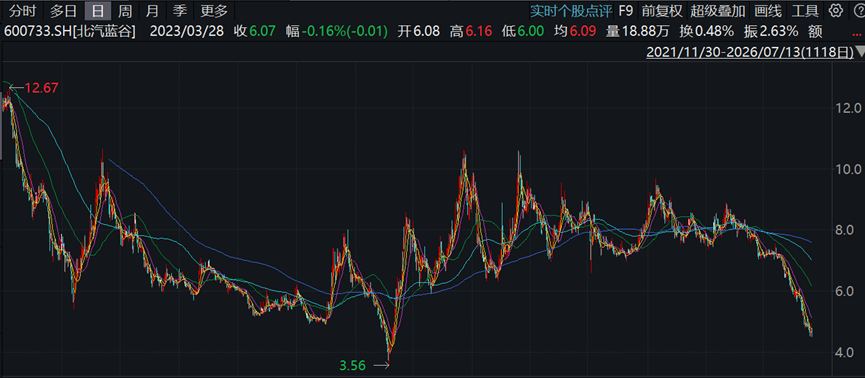Click the F9 deep data button
Screen dimensions: 865x378
626,10
